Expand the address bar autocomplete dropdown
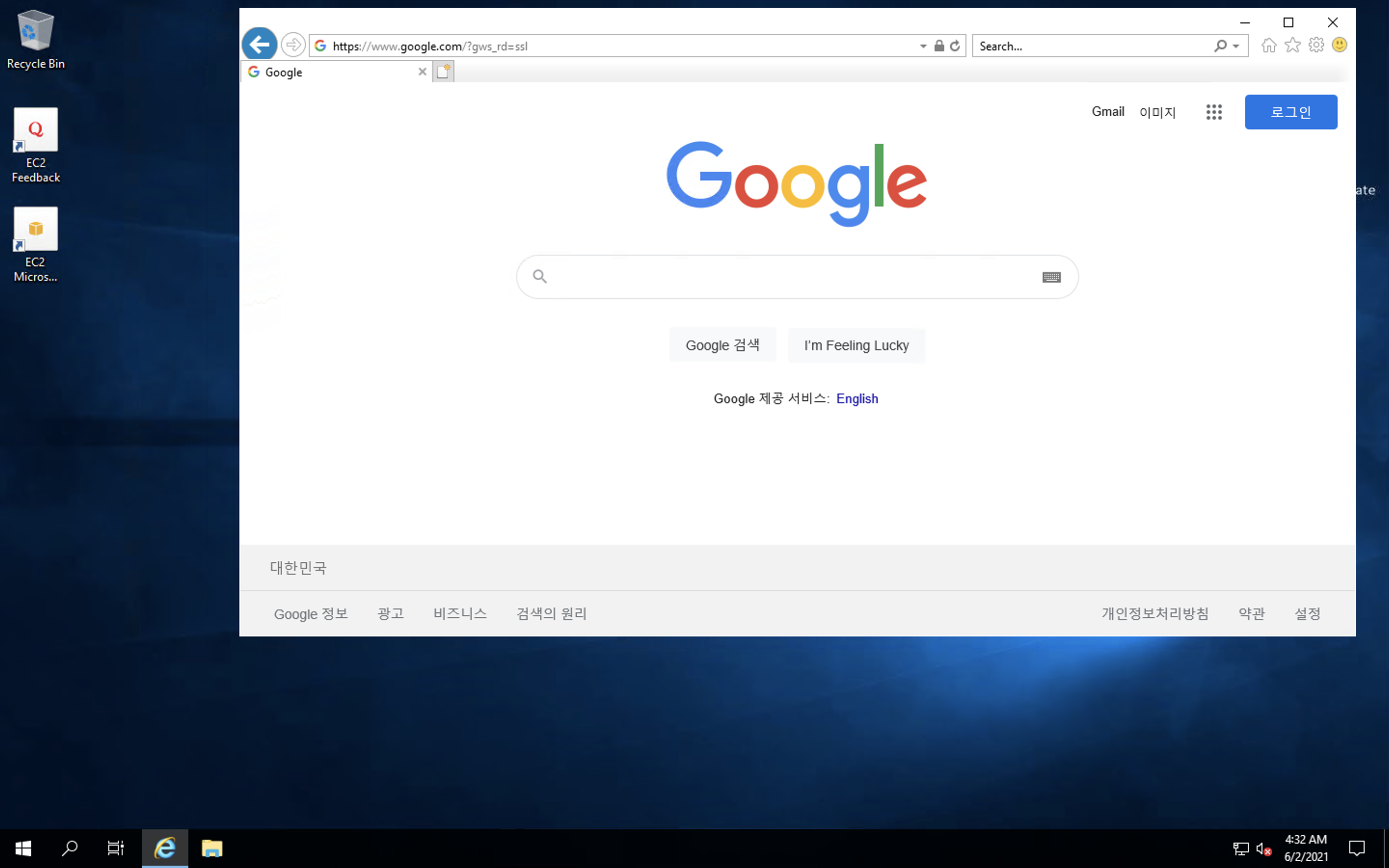 point(923,46)
